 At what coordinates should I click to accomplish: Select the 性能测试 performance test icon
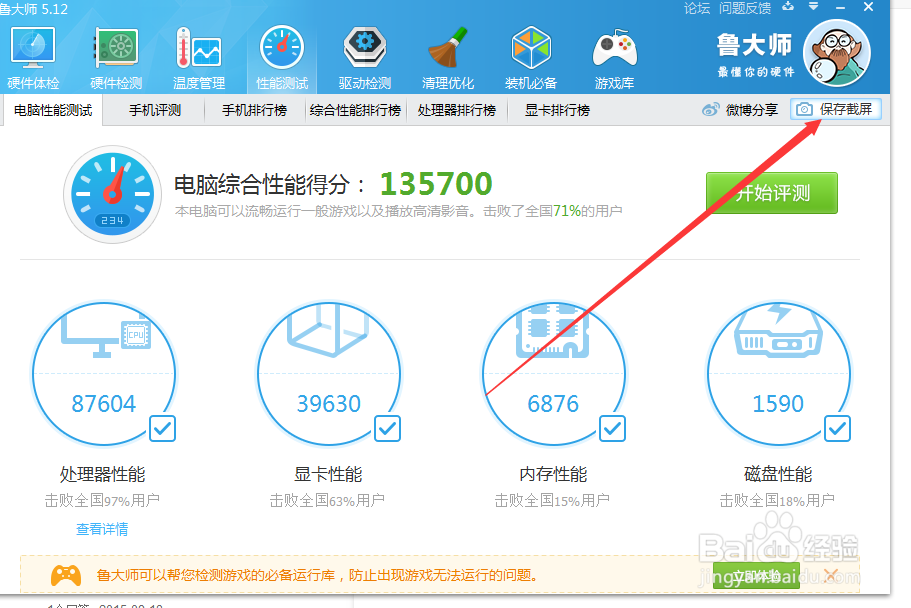point(282,58)
